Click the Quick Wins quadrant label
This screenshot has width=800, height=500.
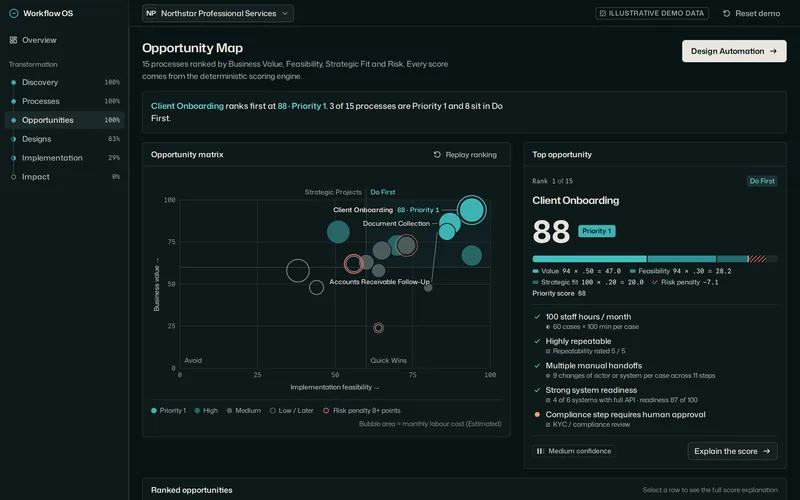click(388, 360)
